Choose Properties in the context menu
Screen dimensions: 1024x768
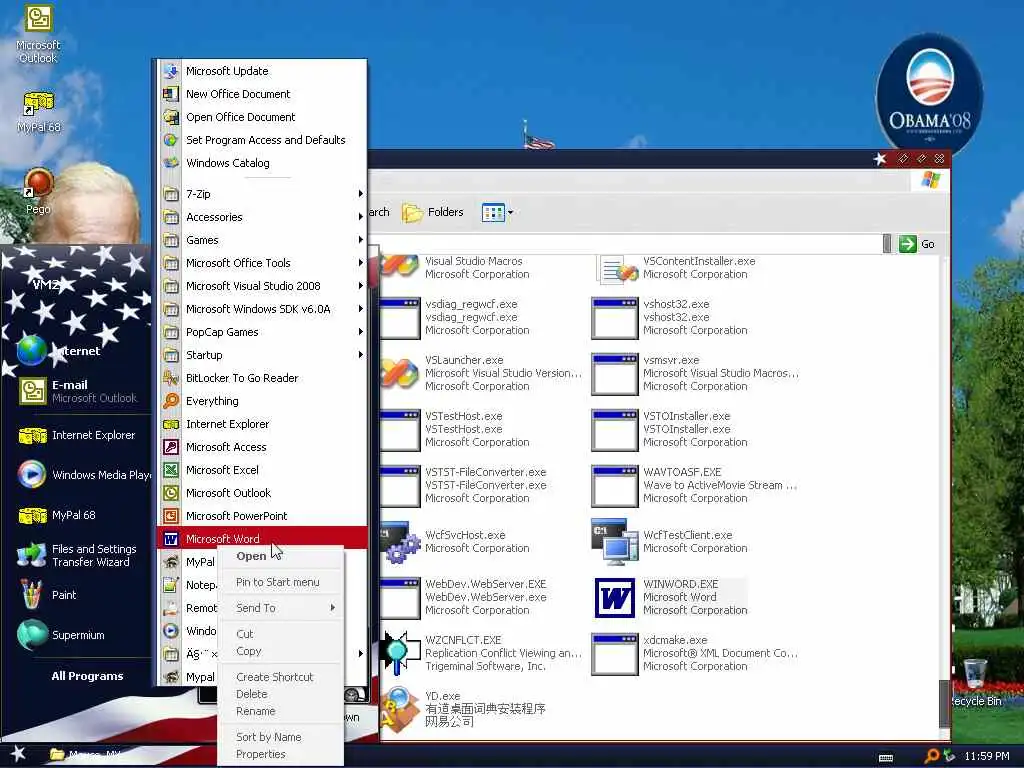[x=280, y=754]
